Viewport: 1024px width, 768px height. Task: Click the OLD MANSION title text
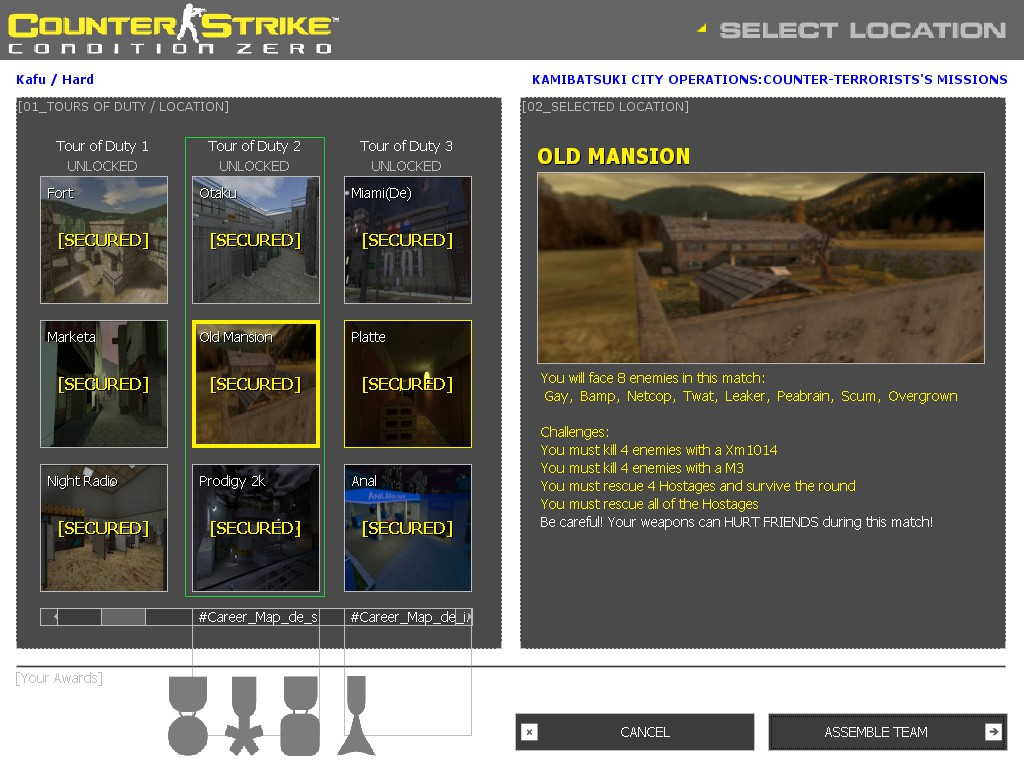tap(614, 157)
